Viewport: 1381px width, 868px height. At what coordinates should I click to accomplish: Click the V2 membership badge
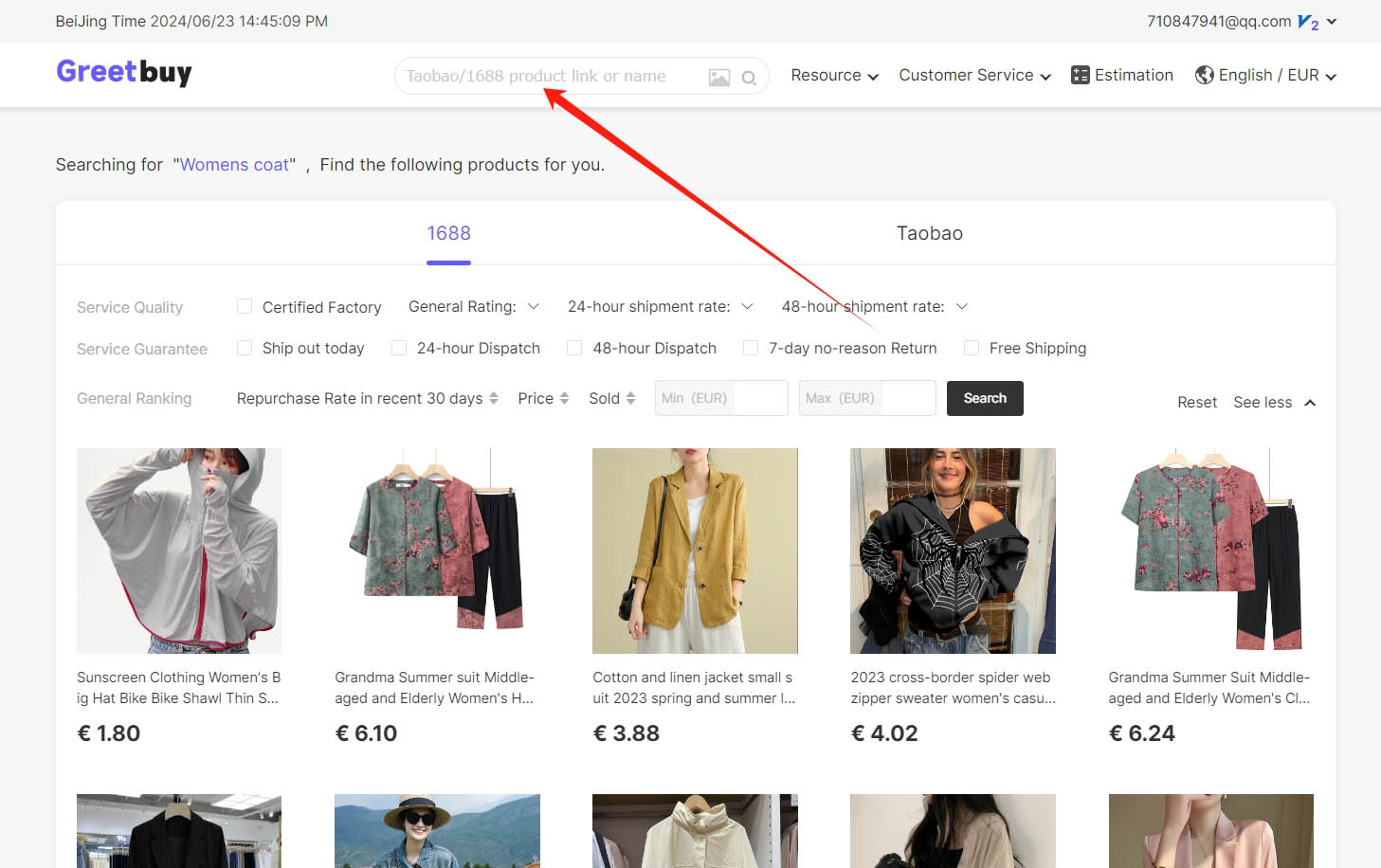tap(1308, 22)
